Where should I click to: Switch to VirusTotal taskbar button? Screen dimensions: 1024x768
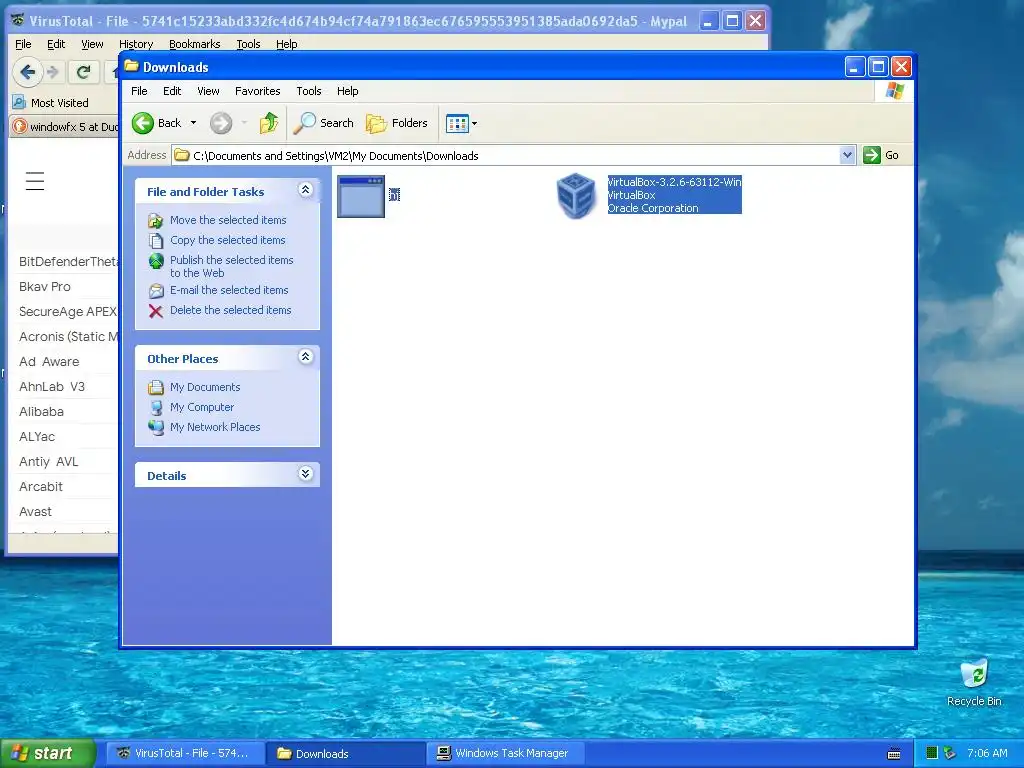[185, 754]
